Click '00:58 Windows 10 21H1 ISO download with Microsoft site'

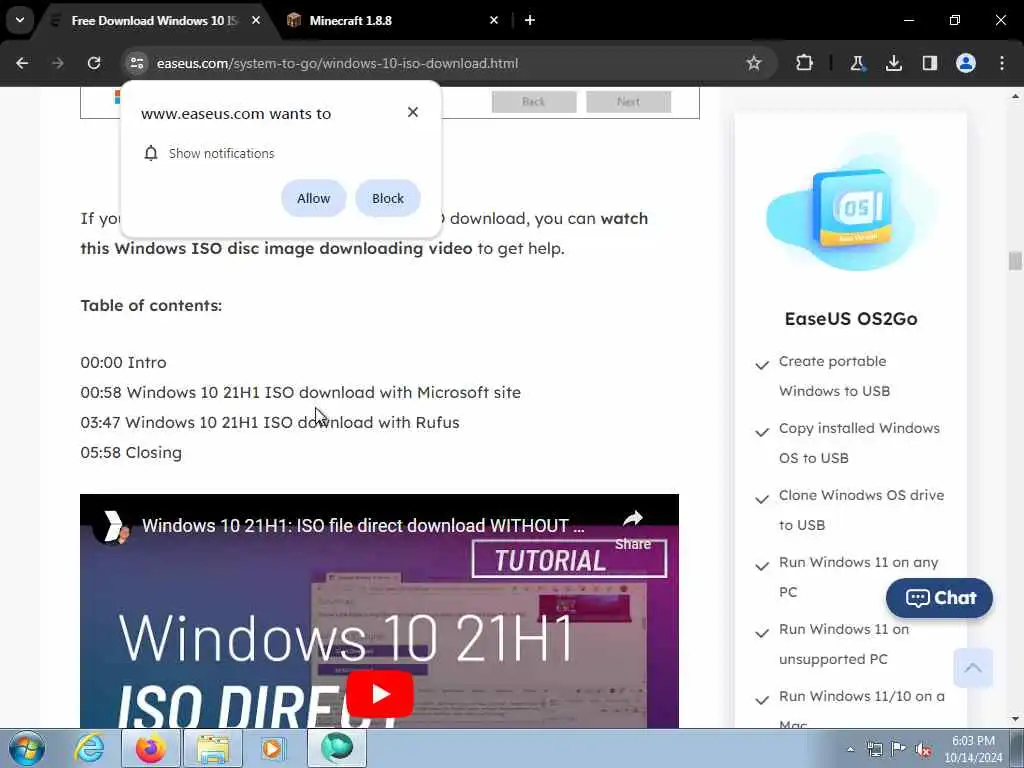pos(300,392)
